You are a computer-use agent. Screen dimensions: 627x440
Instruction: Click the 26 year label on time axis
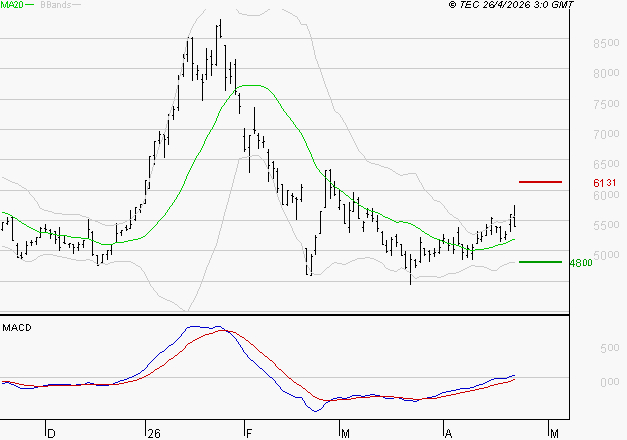[154, 434]
